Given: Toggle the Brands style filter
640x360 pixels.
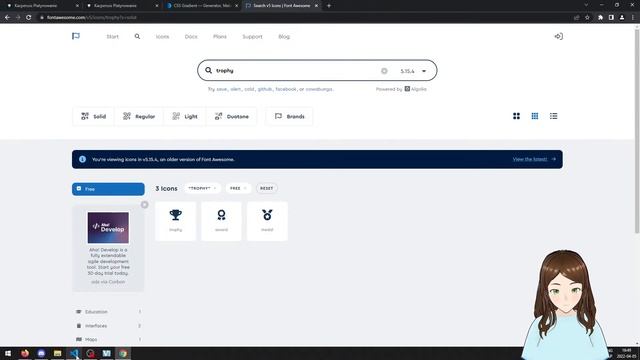Looking at the screenshot, I should coord(289,116).
